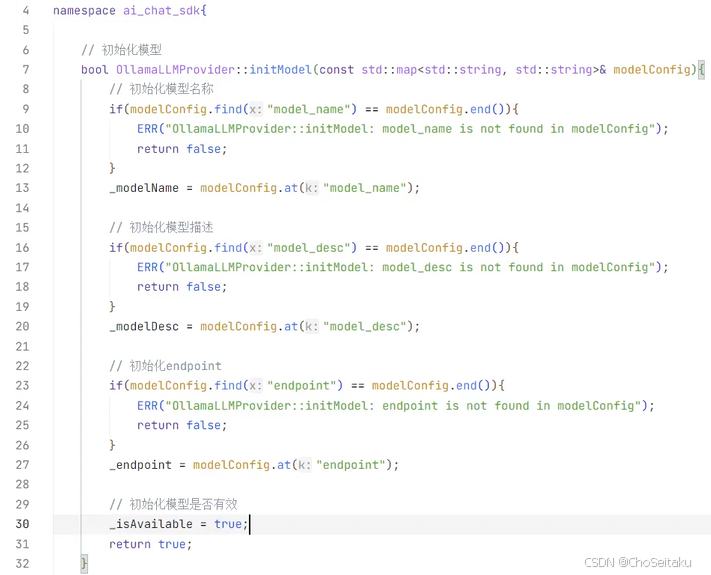
Task: Click the "endpoint" string on line 23
Action: click(x=302, y=385)
